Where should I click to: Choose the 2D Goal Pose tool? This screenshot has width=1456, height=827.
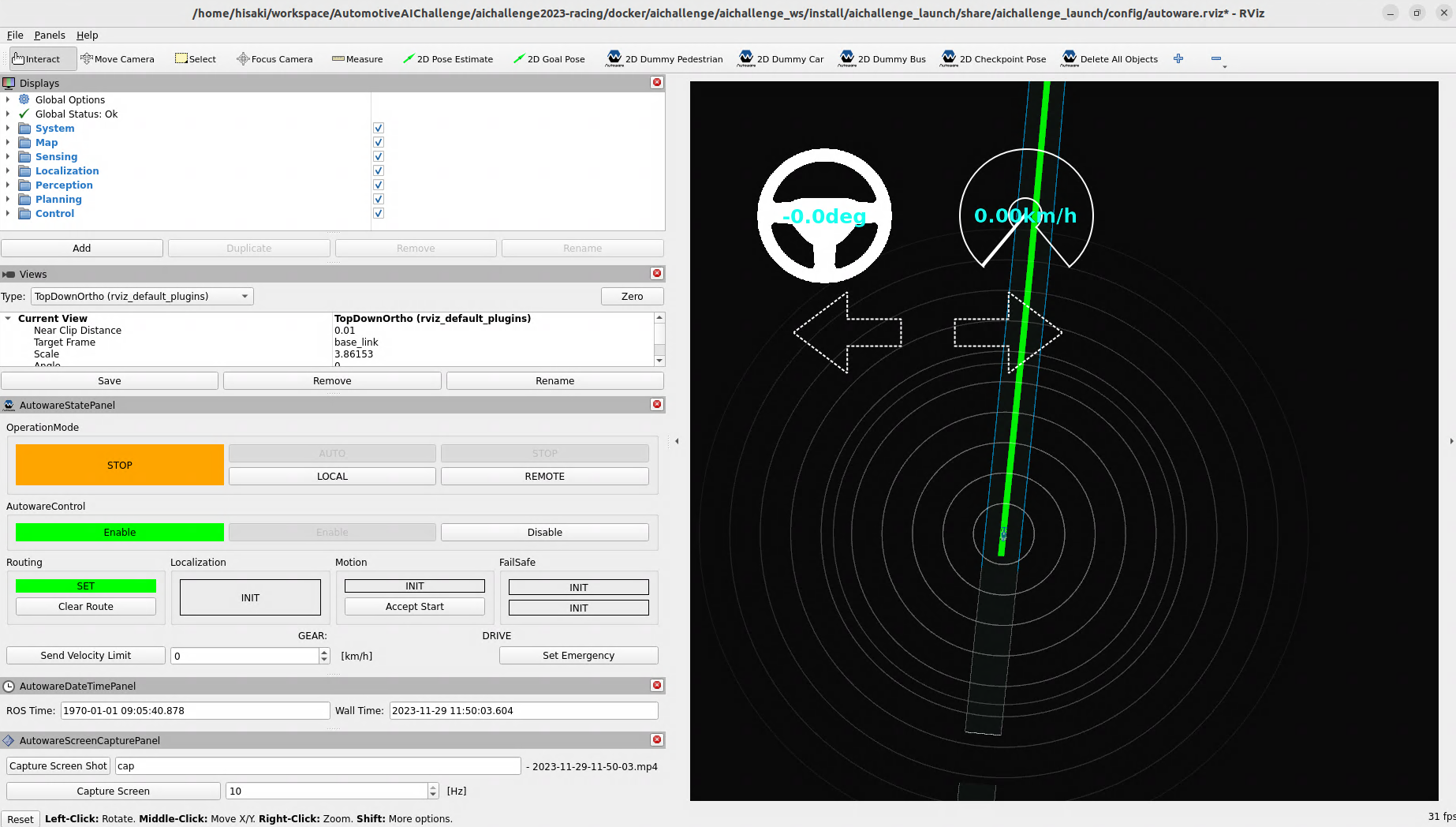[x=549, y=59]
